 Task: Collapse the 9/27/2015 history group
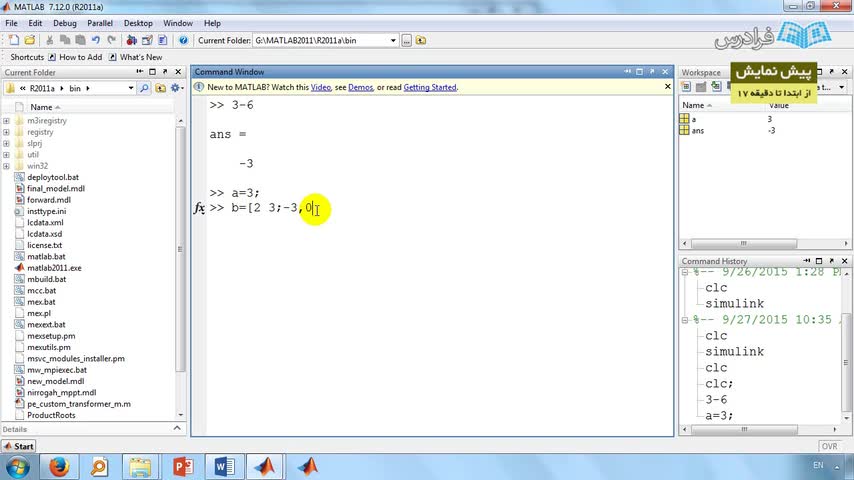click(x=685, y=320)
